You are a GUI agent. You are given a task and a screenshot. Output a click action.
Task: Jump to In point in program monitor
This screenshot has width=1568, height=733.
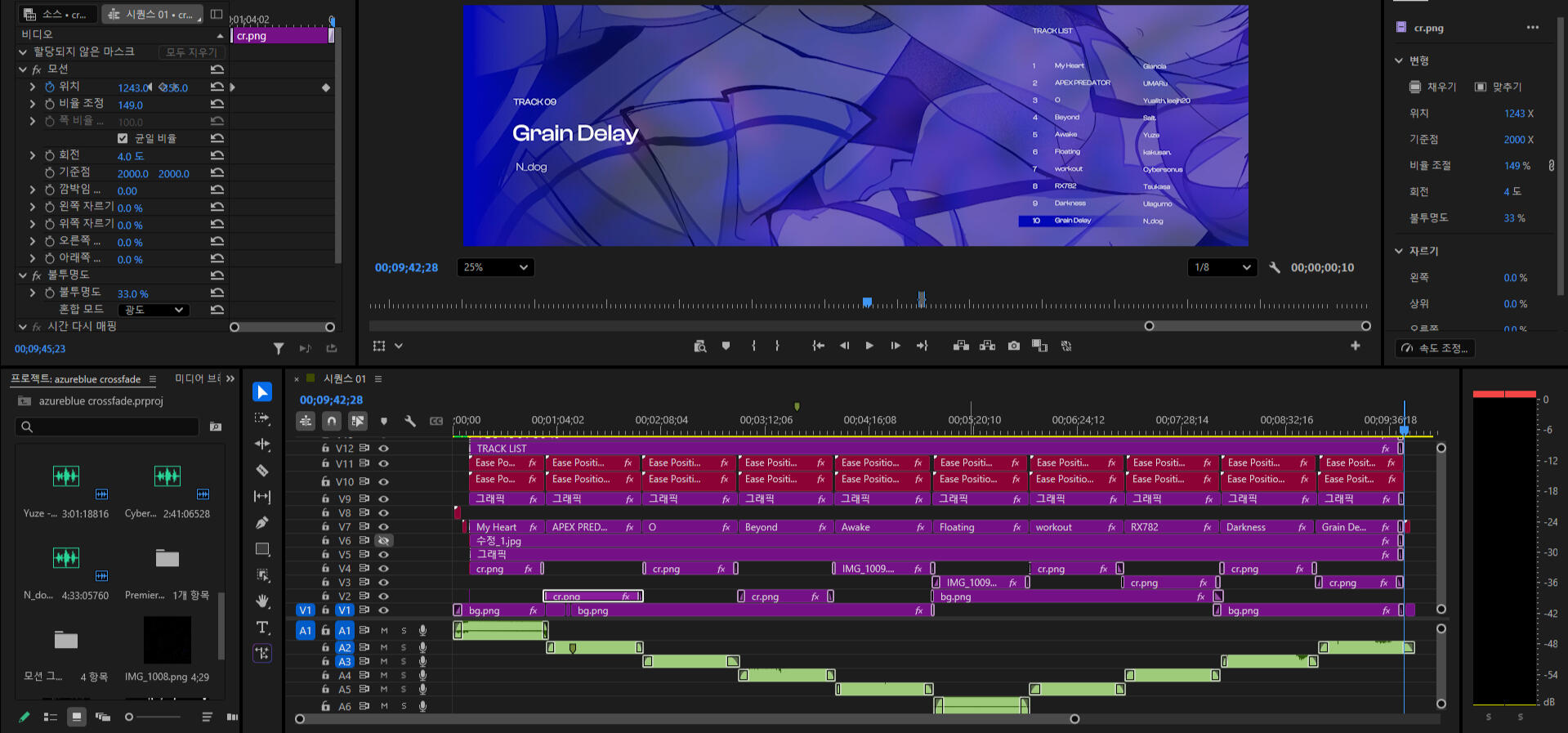pyautogui.click(x=818, y=346)
